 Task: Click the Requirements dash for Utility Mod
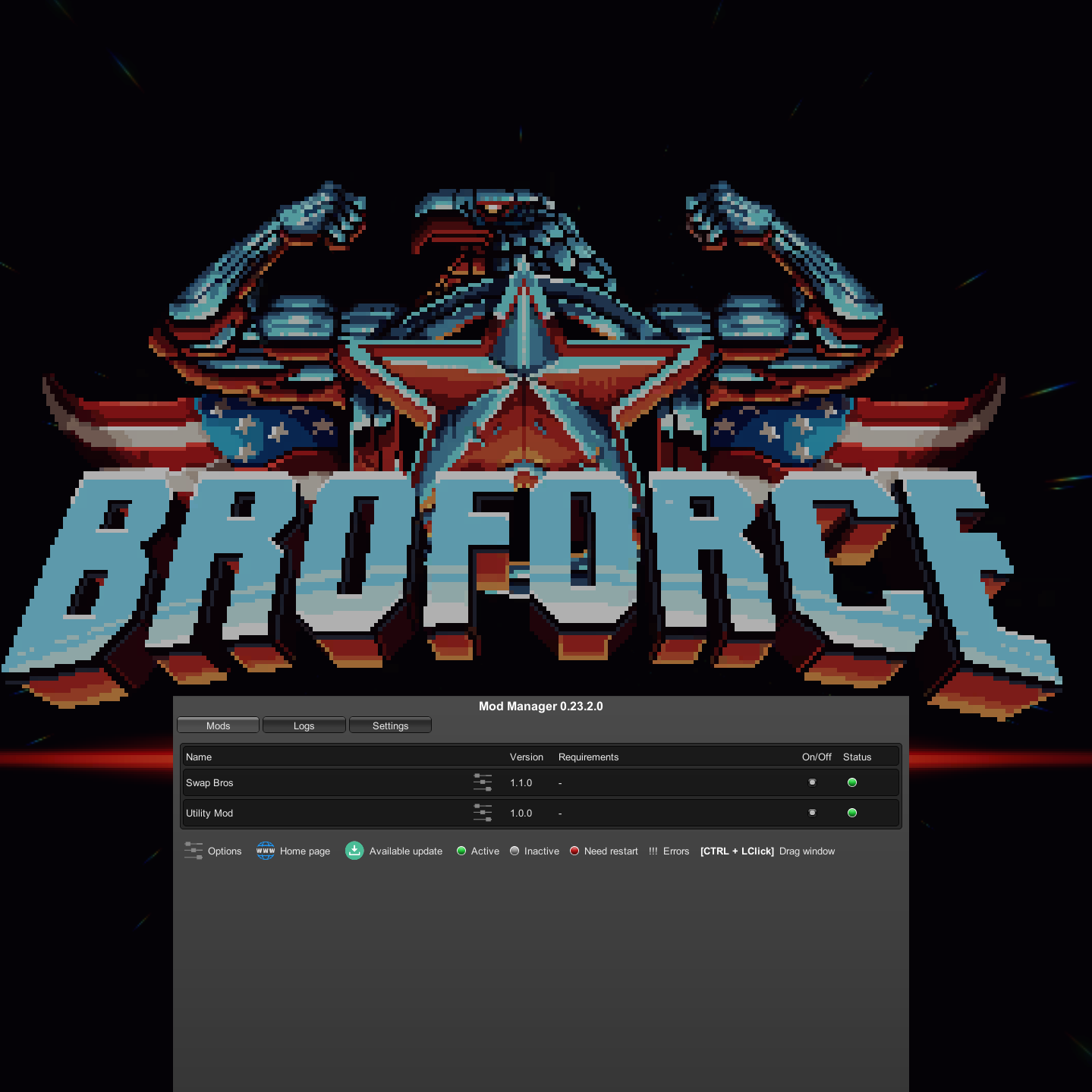coord(560,813)
